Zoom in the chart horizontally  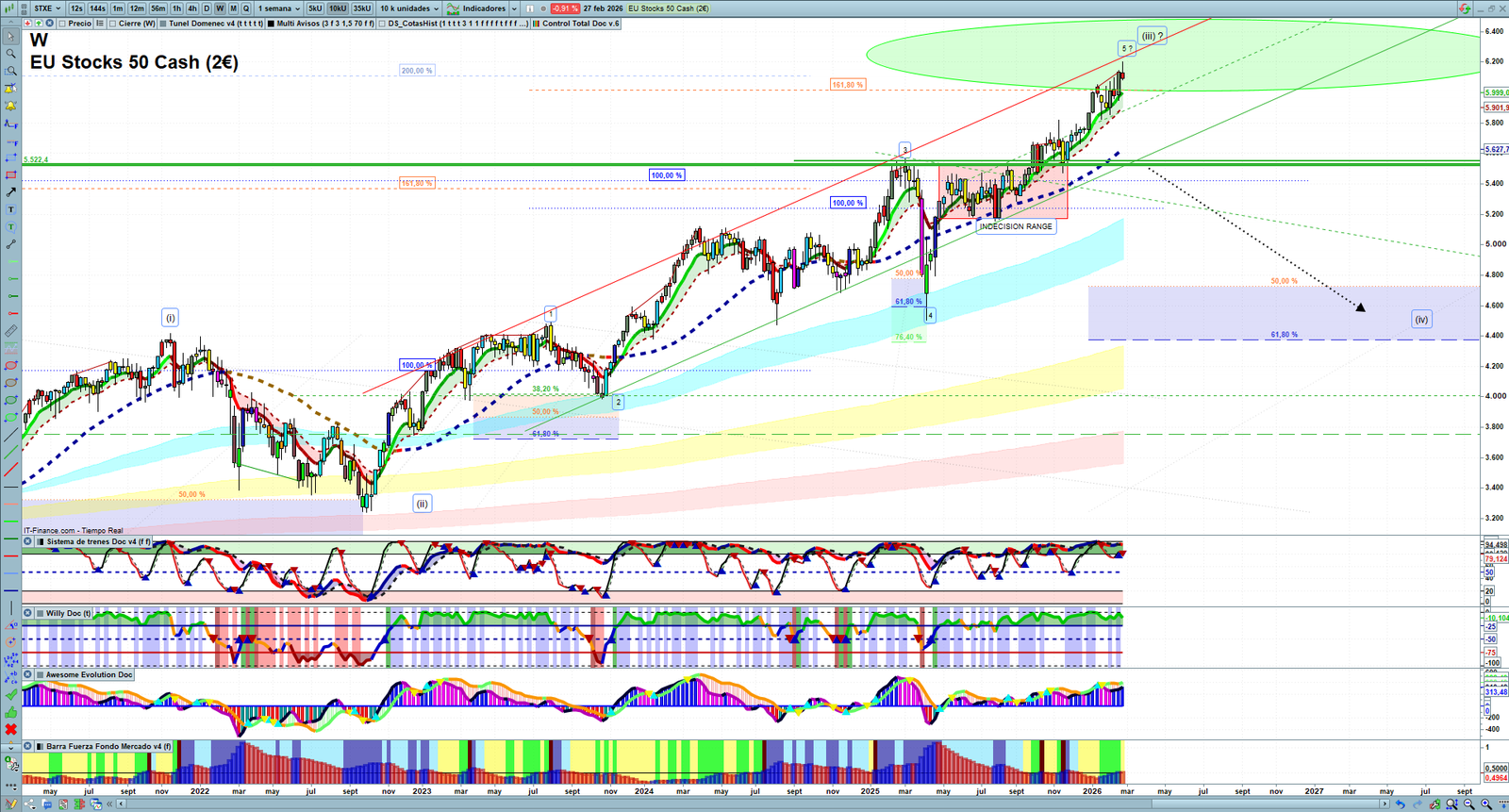point(1485,804)
